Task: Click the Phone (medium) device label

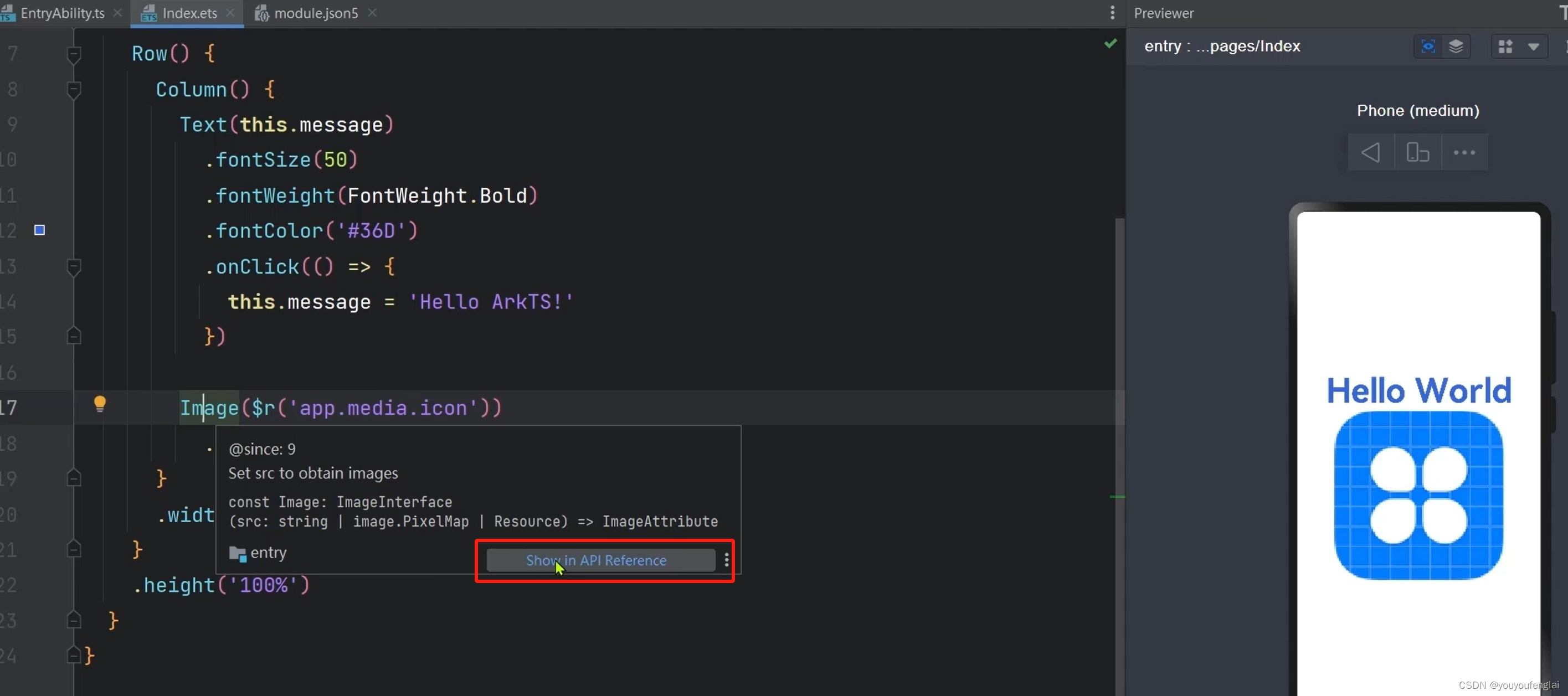Action: pos(1418,111)
